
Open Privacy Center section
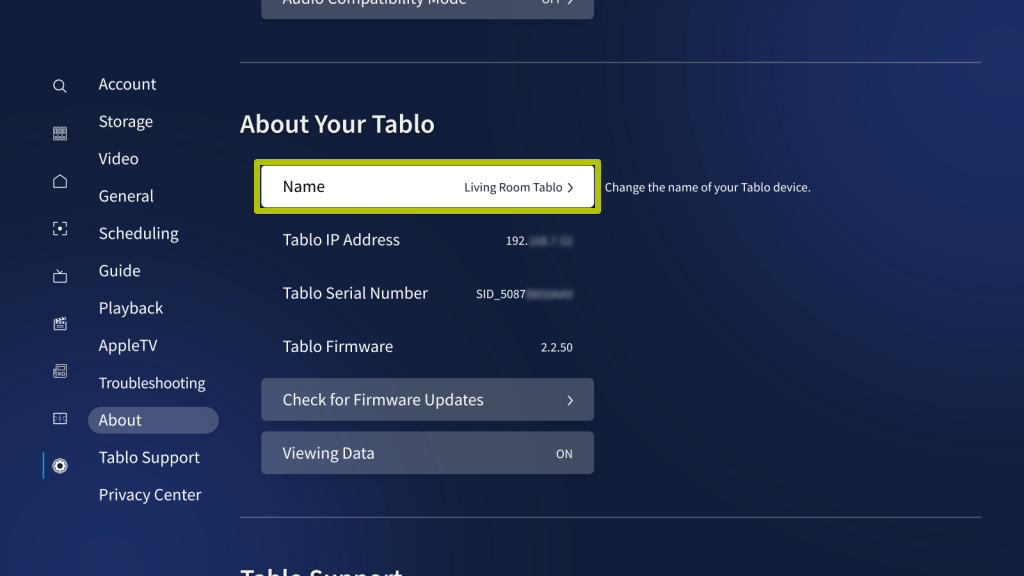[x=150, y=494]
